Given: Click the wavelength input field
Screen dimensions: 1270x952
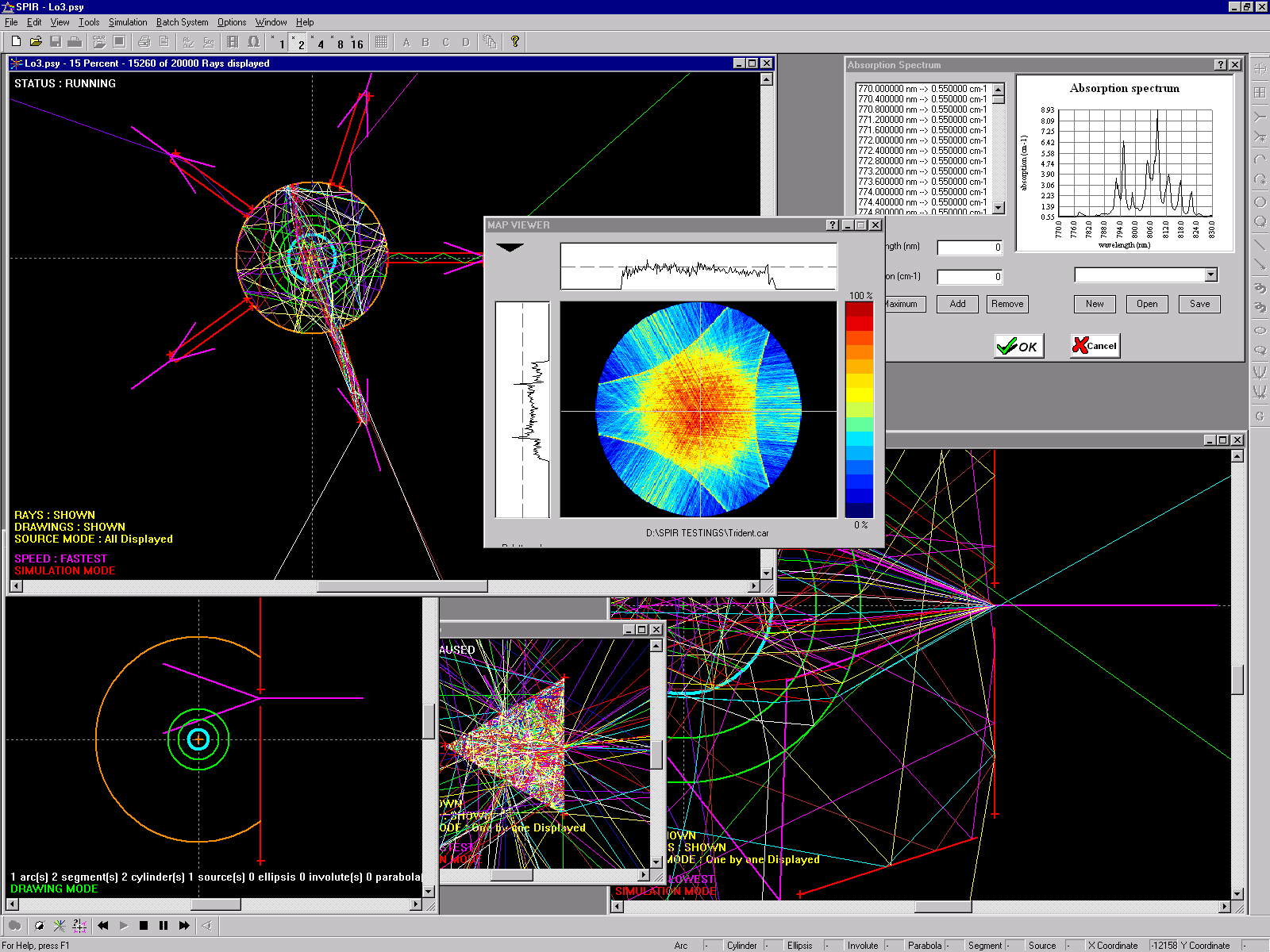Looking at the screenshot, I should pyautogui.click(x=969, y=248).
